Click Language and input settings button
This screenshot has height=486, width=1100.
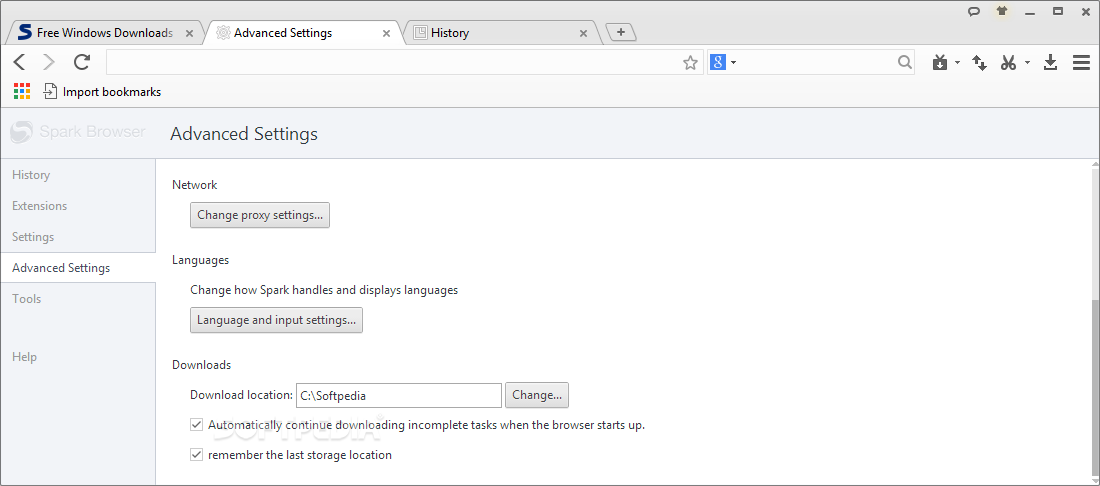(276, 320)
